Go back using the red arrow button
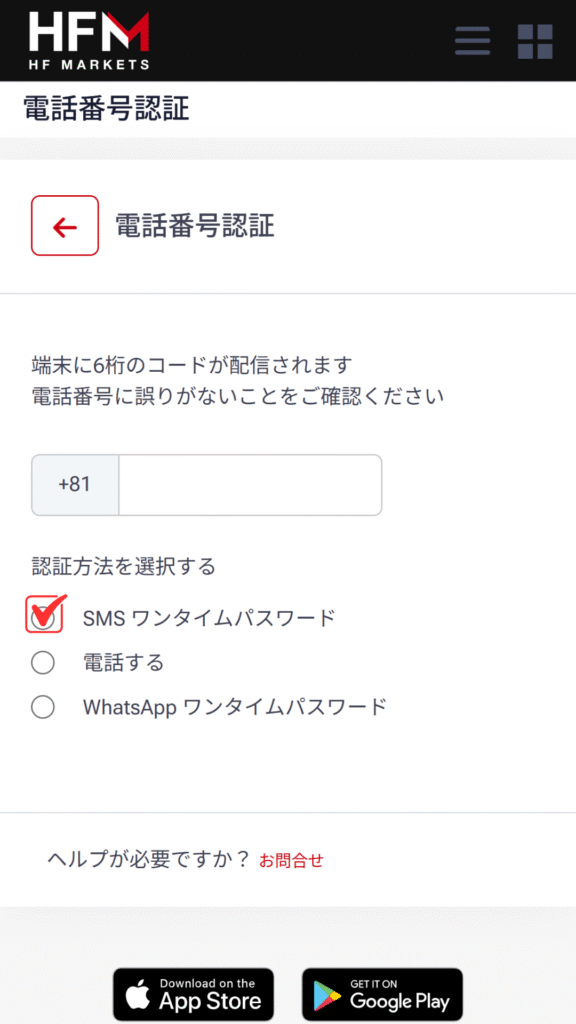The image size is (576, 1024). tap(65, 225)
